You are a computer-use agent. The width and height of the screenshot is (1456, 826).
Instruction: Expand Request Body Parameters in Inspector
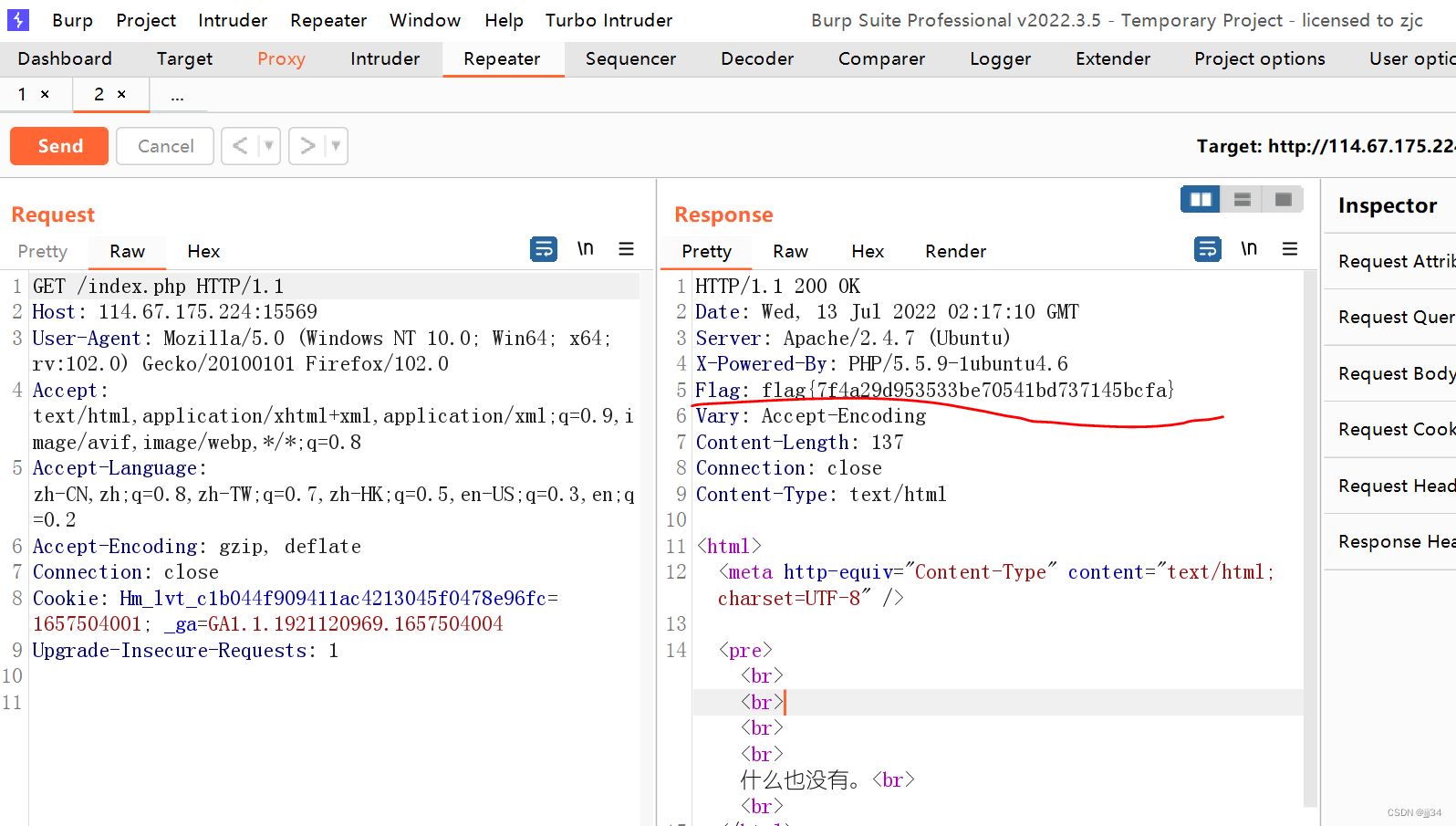[x=1392, y=373]
